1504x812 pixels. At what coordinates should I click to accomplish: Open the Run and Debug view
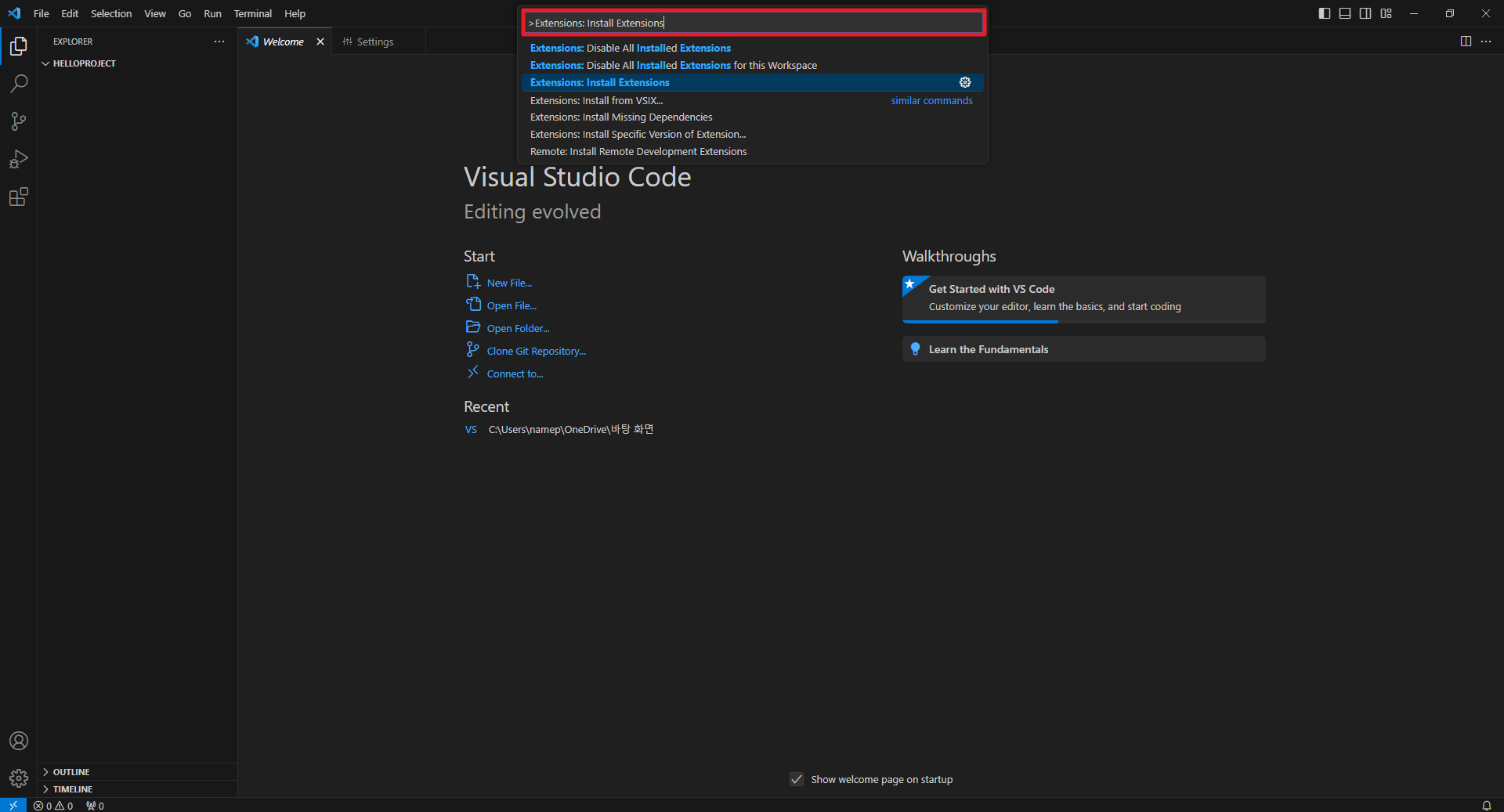click(19, 159)
